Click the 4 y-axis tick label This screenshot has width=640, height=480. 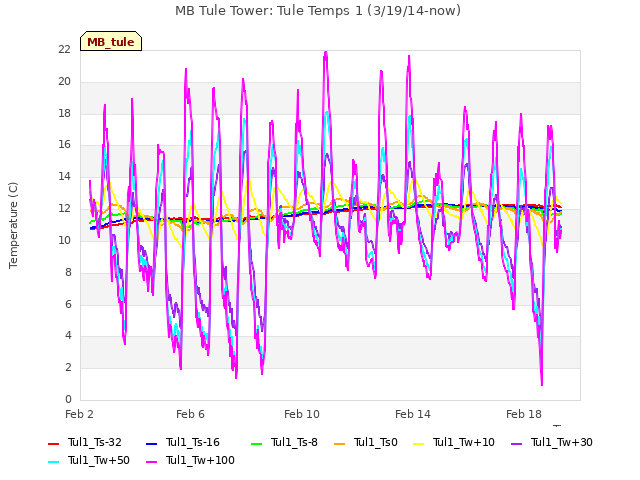click(68, 336)
